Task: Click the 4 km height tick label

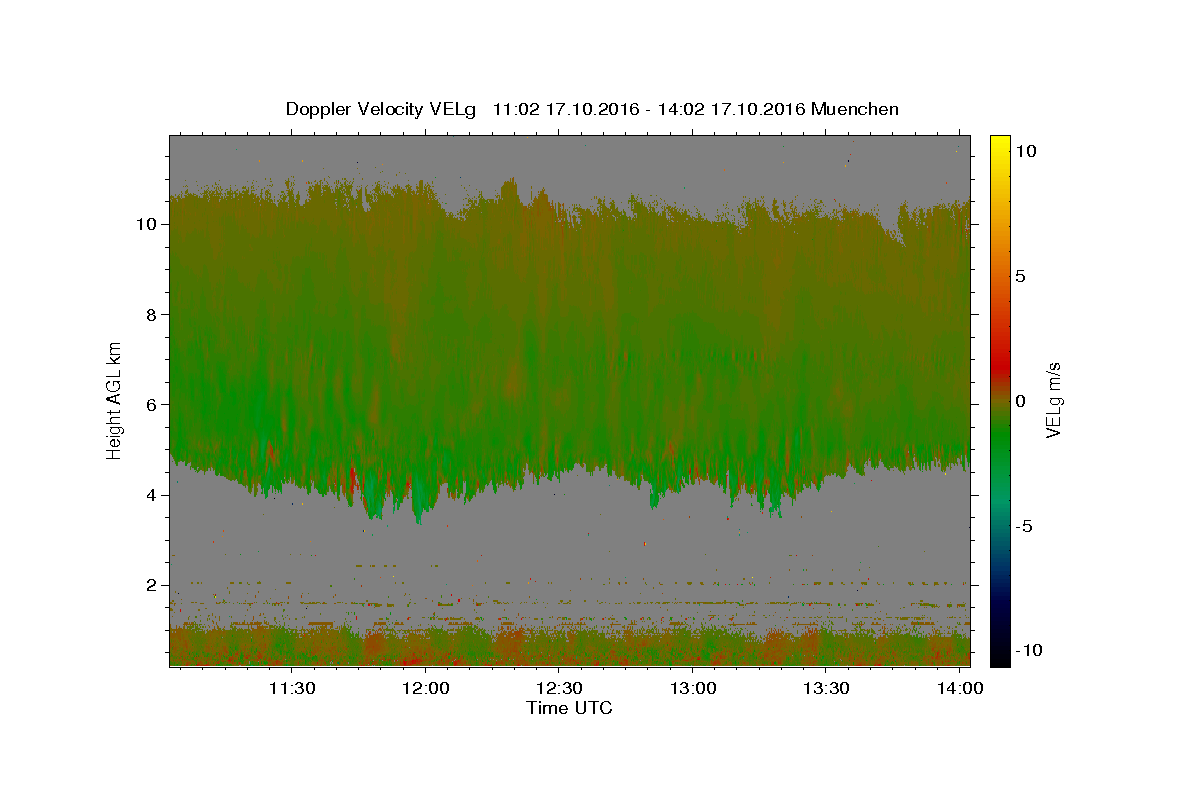Action: [x=152, y=495]
